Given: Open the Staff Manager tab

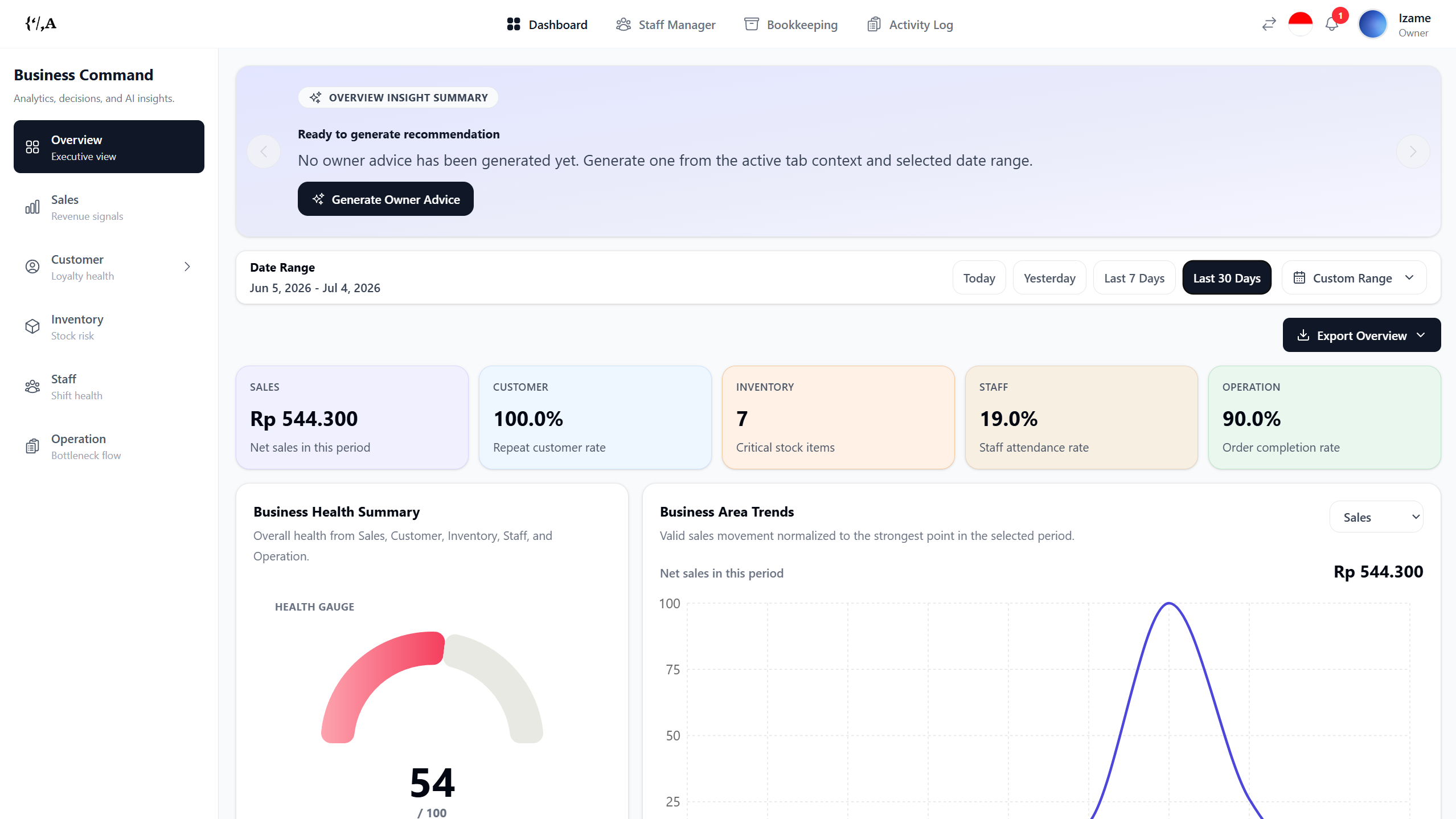Looking at the screenshot, I should pos(665,24).
